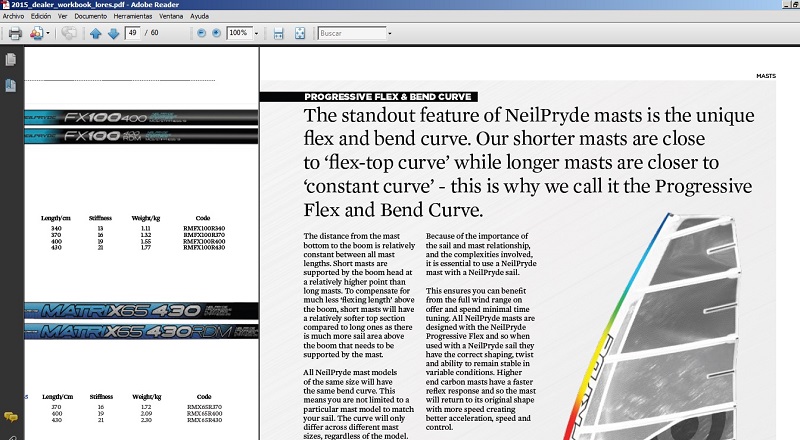Screen dimensions: 800x440
Task: Open the Ver menu
Action: pyautogui.click(x=62, y=16)
